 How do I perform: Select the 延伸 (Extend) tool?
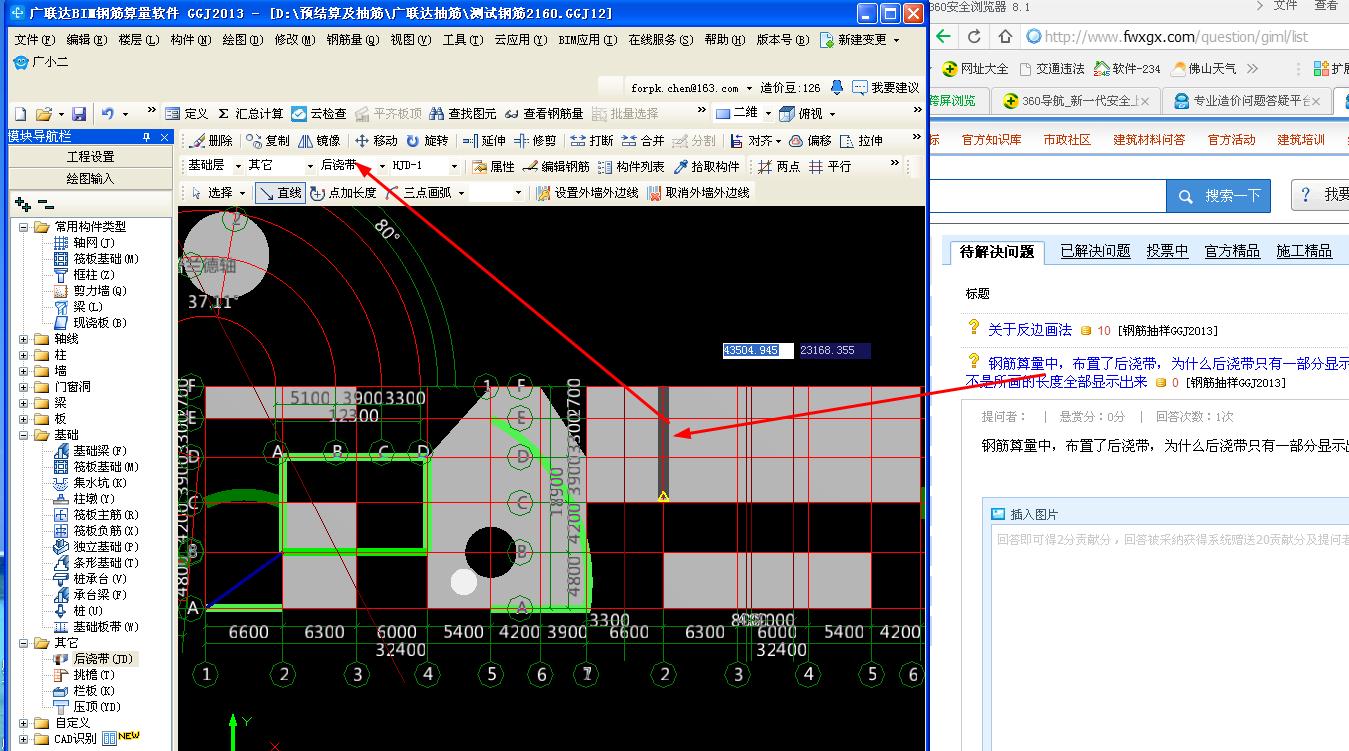point(485,141)
